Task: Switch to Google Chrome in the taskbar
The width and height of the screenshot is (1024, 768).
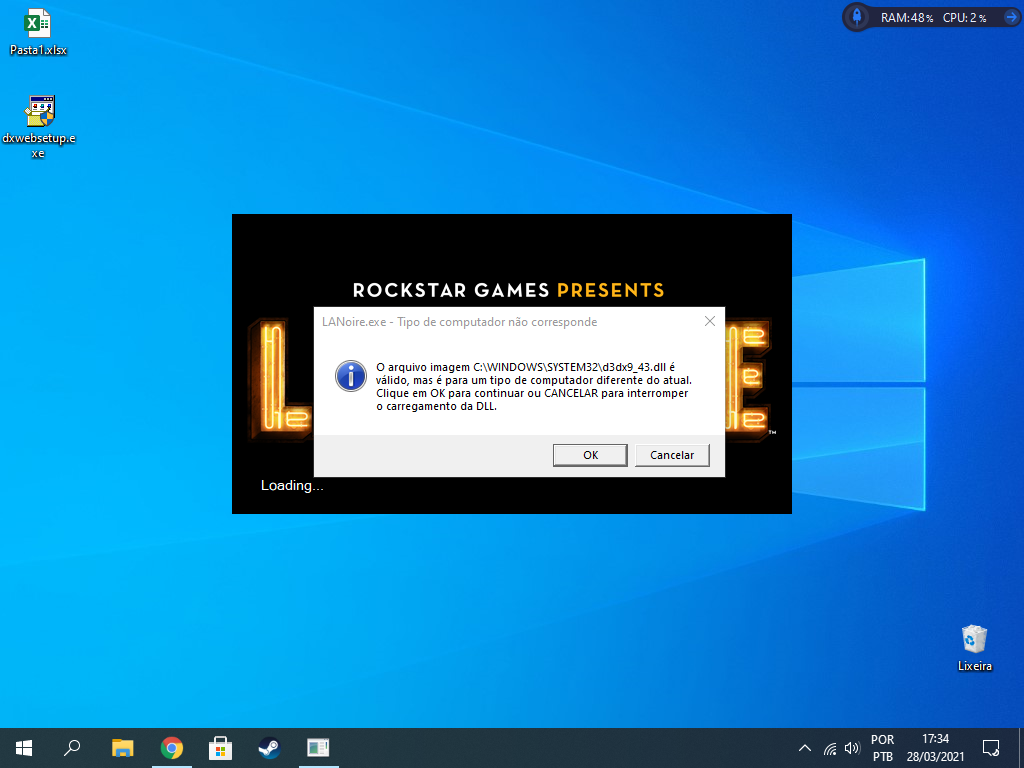Action: pos(172,748)
